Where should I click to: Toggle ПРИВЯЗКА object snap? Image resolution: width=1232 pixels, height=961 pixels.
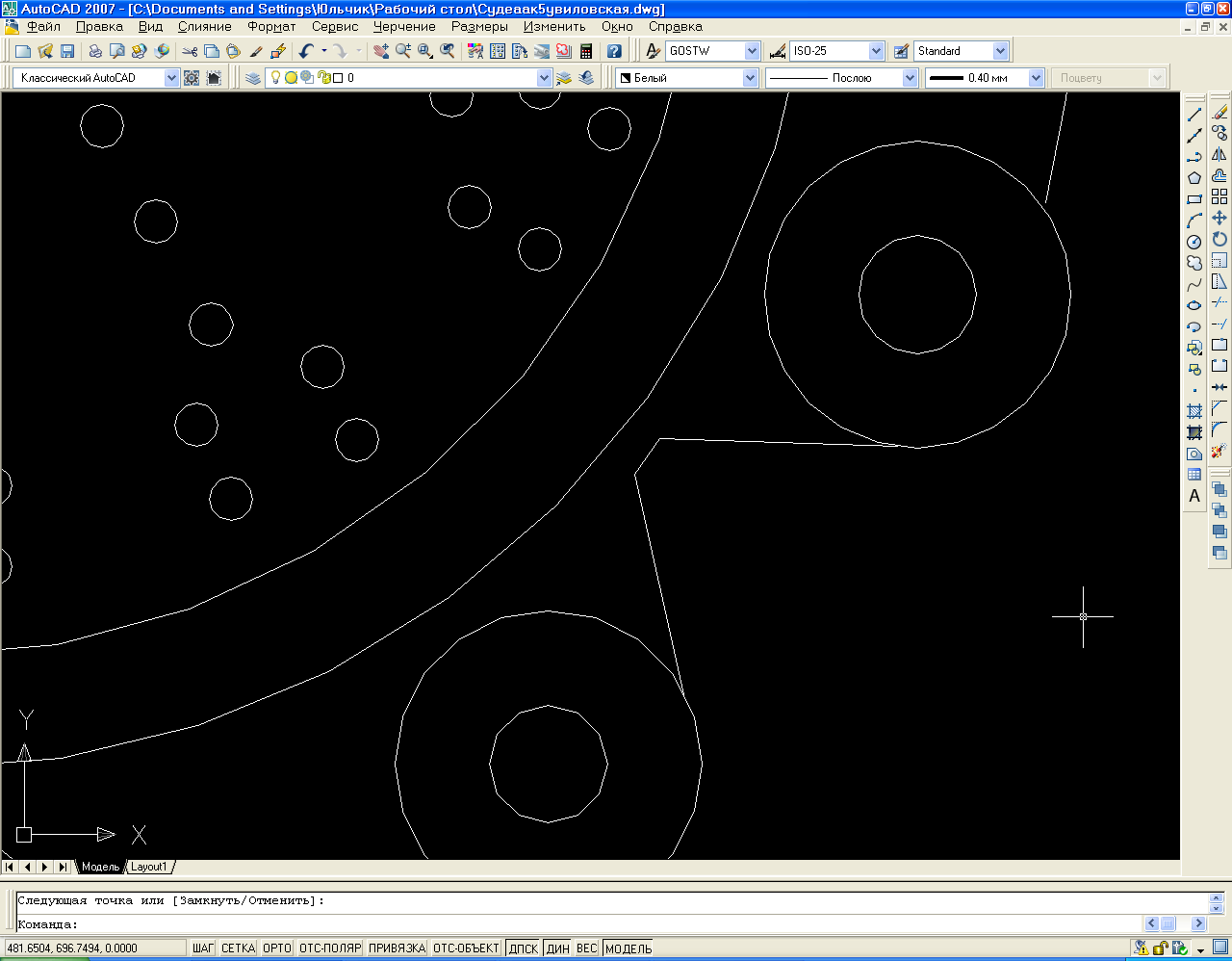pos(397,948)
